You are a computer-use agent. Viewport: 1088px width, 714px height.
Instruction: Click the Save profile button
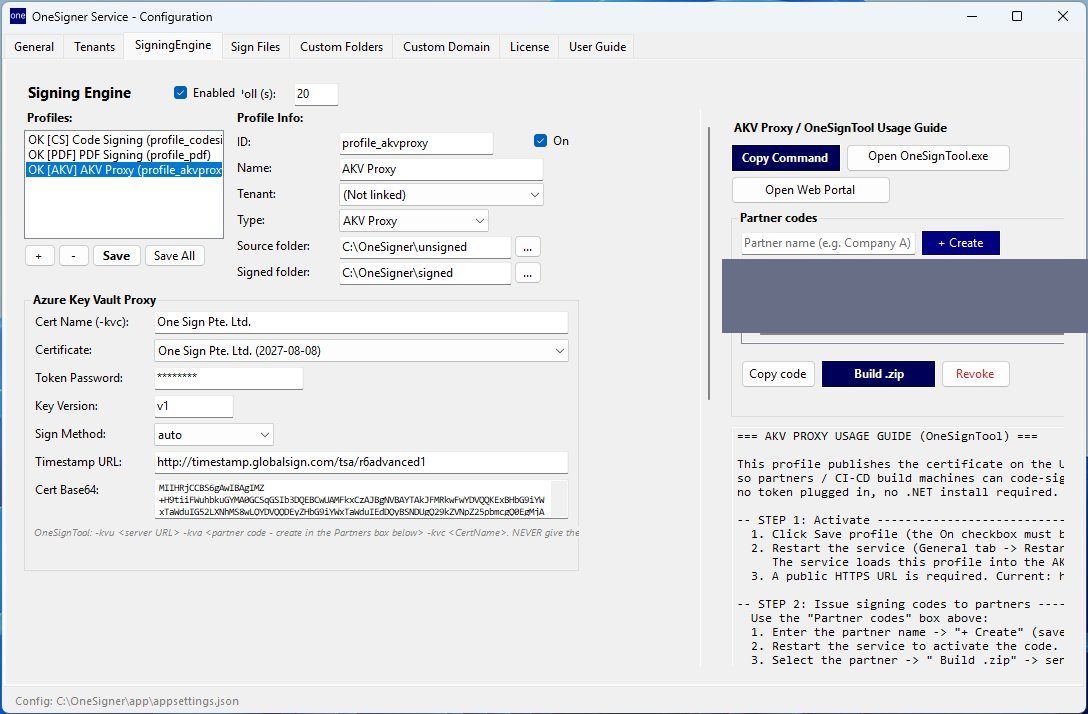click(x=117, y=256)
